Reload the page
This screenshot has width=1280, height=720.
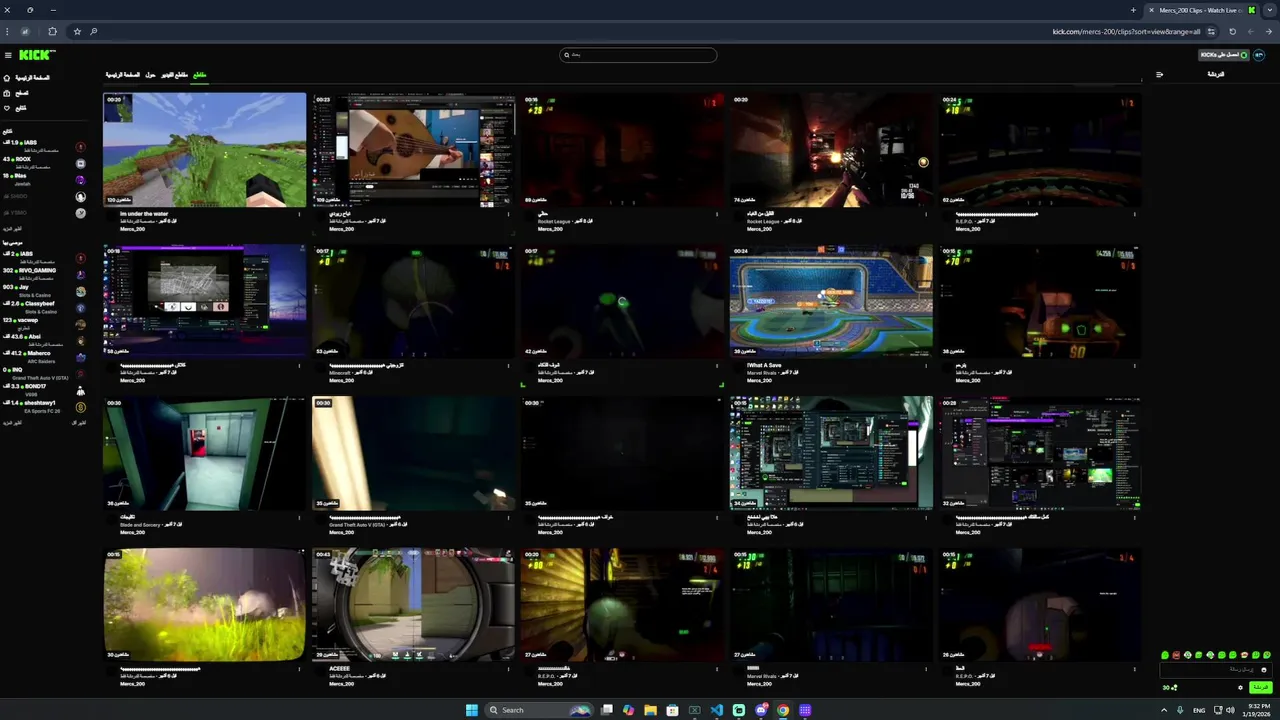pyautogui.click(x=1232, y=31)
